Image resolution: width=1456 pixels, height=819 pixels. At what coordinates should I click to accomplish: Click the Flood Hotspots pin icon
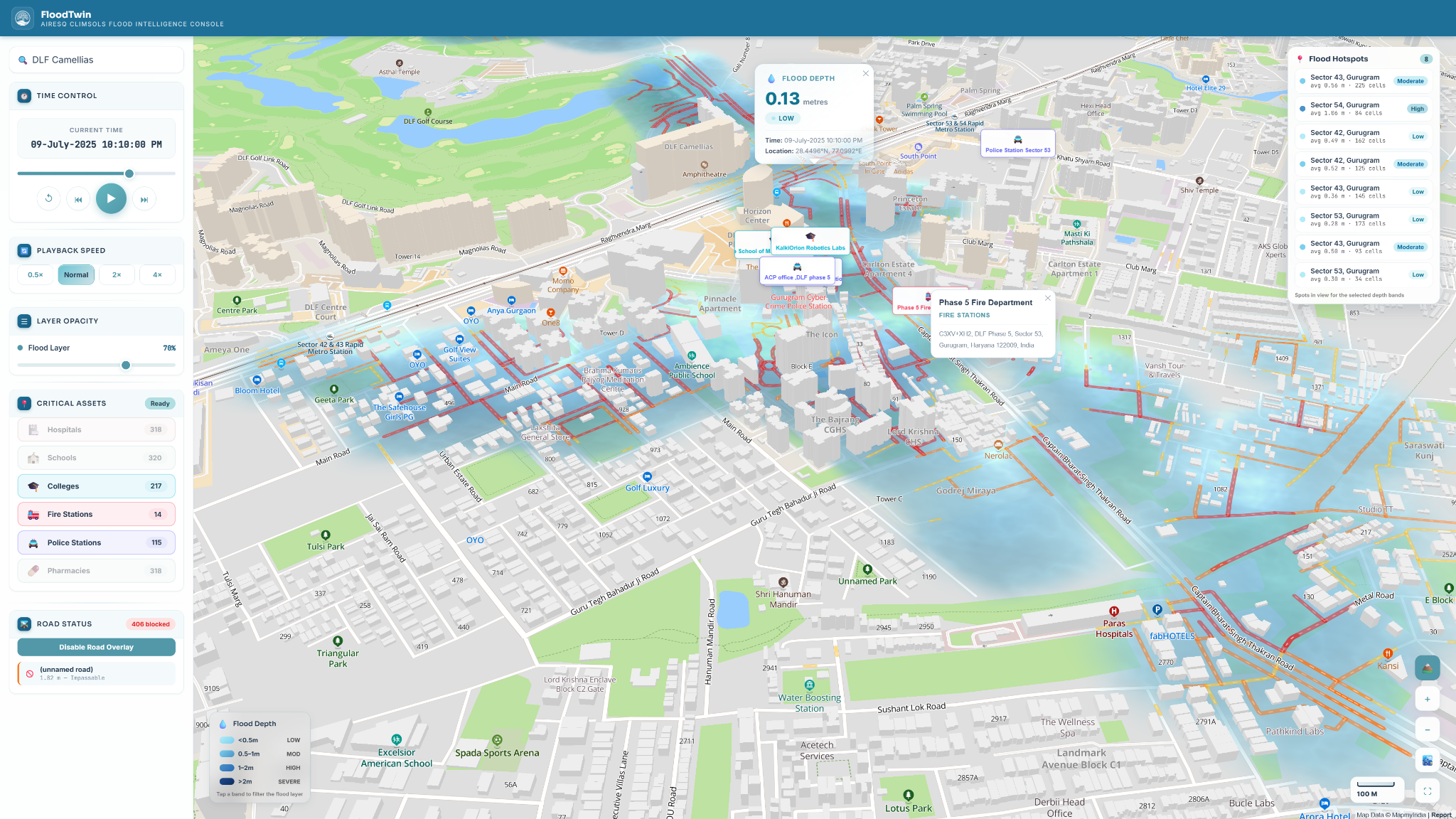pos(1300,59)
